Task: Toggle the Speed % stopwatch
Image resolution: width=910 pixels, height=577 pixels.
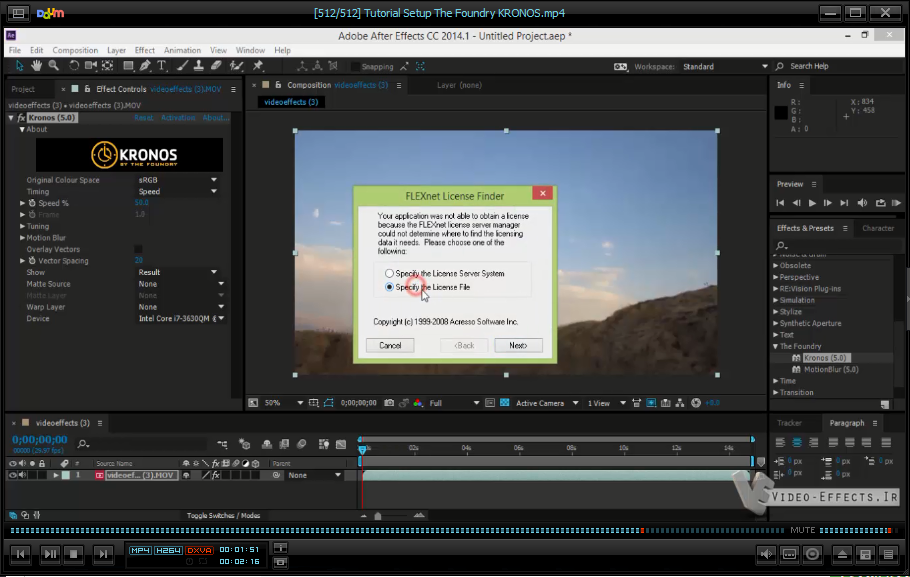Action: (32, 203)
